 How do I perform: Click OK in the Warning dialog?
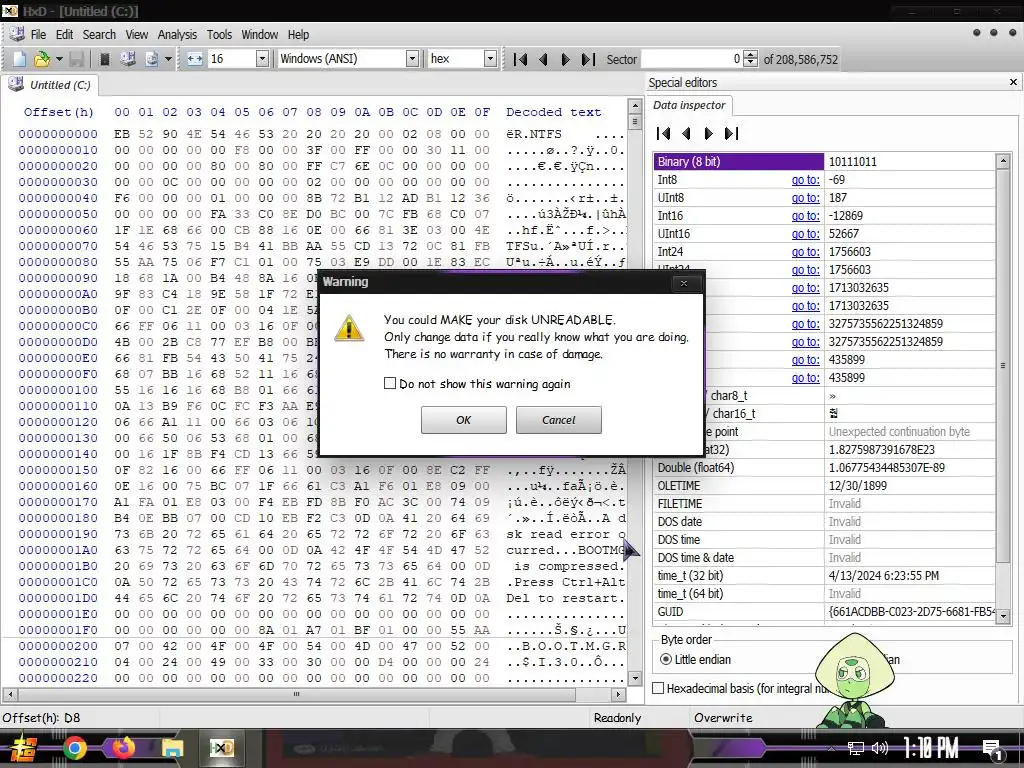point(463,420)
